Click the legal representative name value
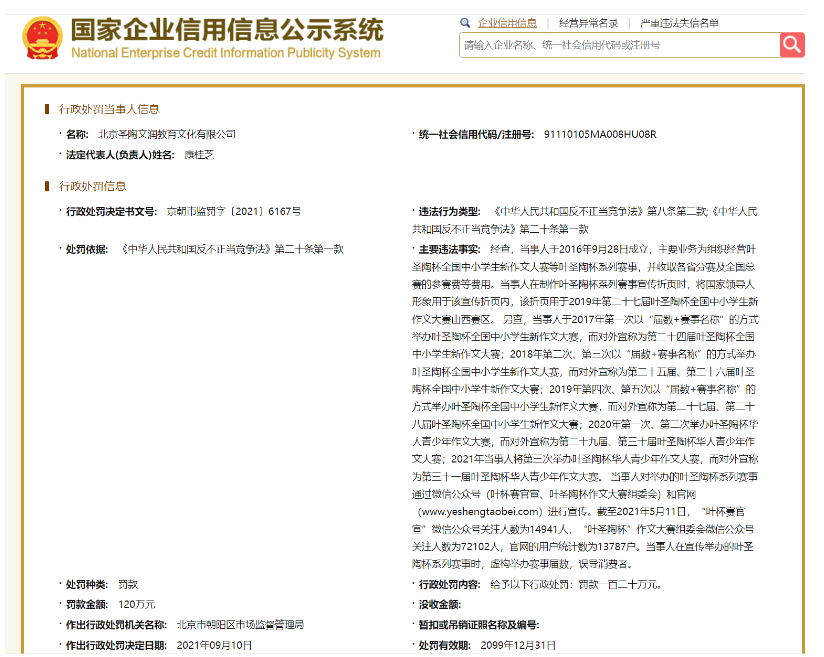 199,155
